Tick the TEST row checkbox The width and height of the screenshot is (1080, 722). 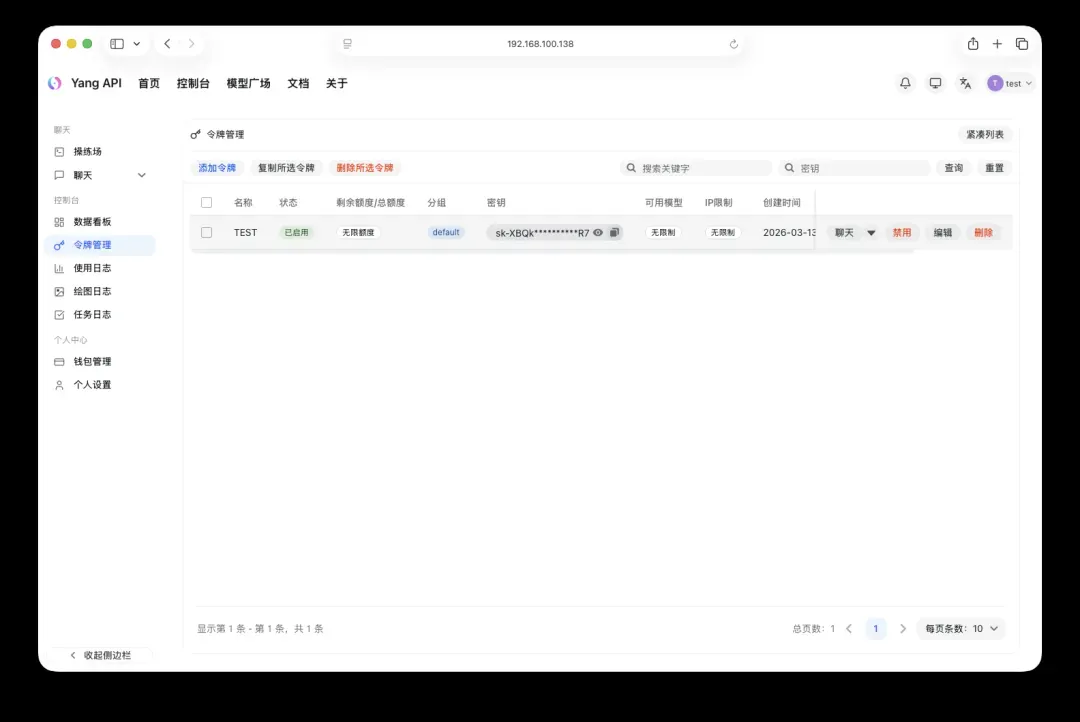click(x=207, y=232)
